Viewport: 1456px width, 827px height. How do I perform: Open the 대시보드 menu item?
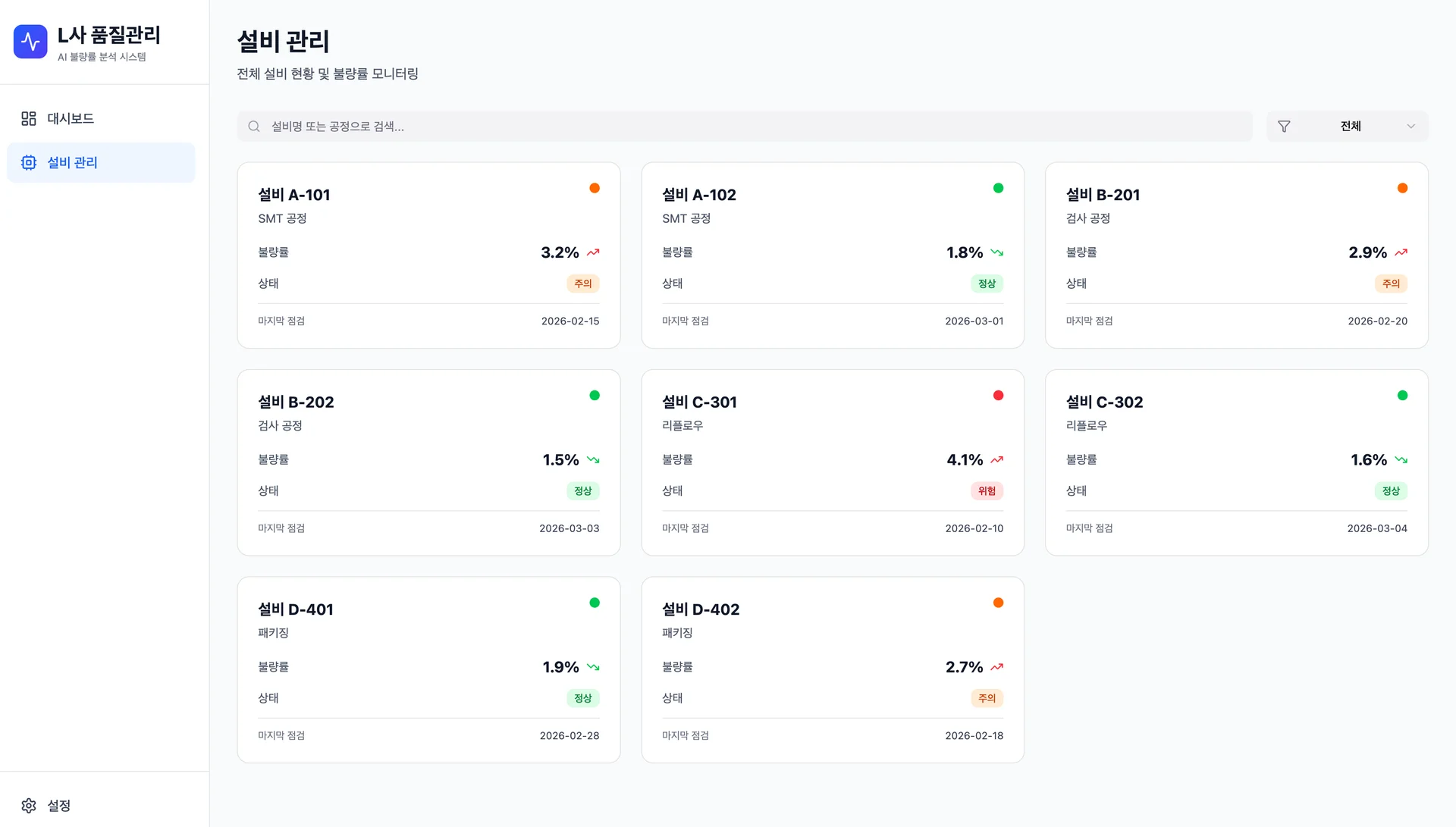point(71,118)
